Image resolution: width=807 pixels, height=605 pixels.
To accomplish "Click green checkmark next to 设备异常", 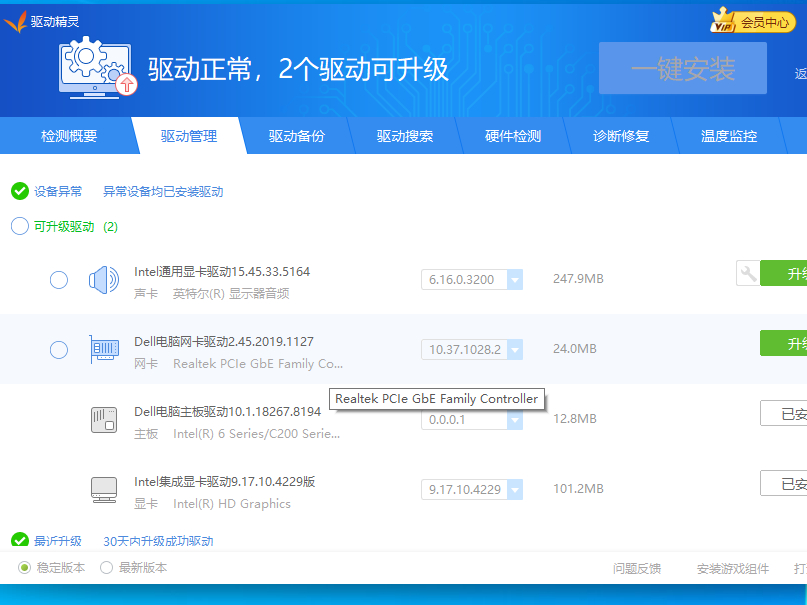I will pos(20,191).
